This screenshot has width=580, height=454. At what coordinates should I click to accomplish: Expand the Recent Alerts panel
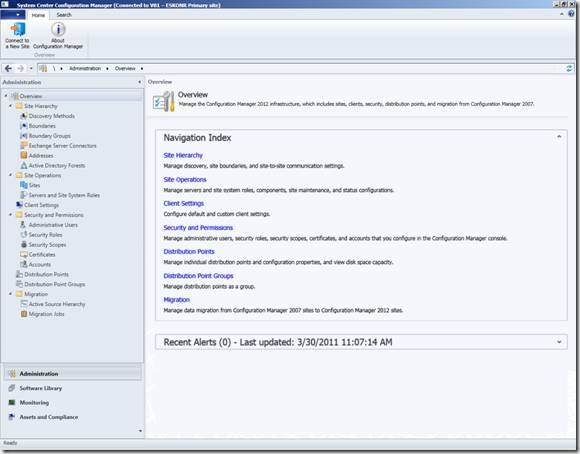click(x=559, y=342)
